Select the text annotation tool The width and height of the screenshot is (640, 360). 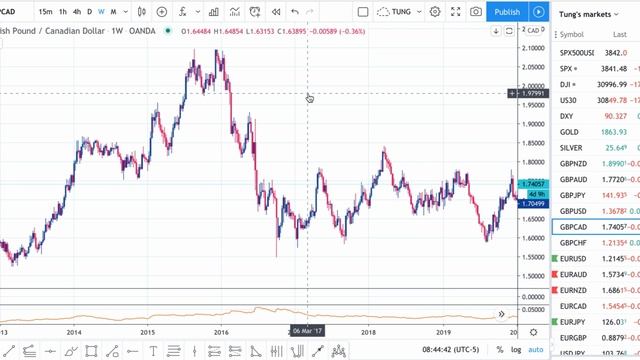pos(153,351)
